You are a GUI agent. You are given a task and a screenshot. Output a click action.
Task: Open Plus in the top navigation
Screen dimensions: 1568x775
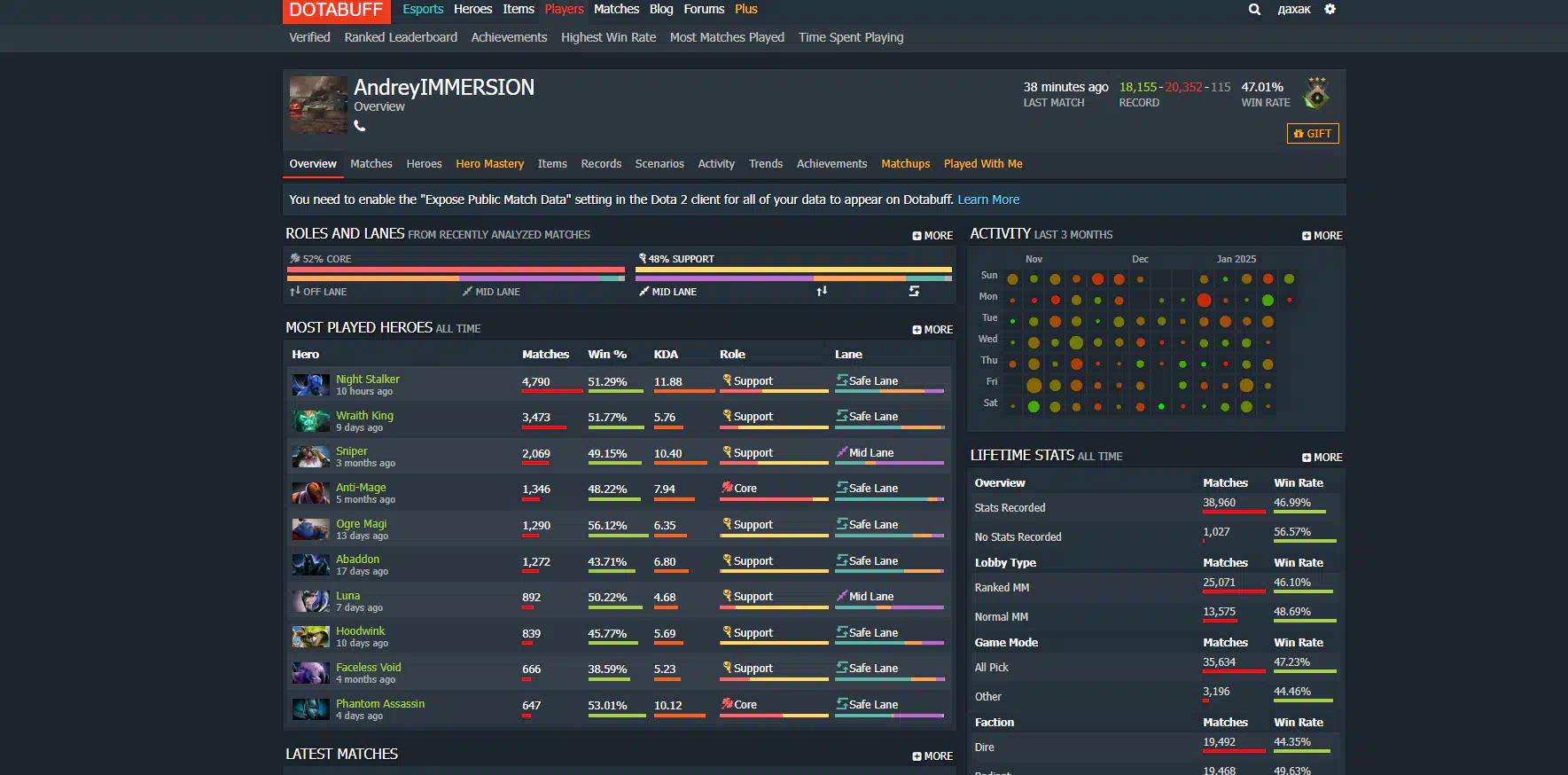[746, 9]
